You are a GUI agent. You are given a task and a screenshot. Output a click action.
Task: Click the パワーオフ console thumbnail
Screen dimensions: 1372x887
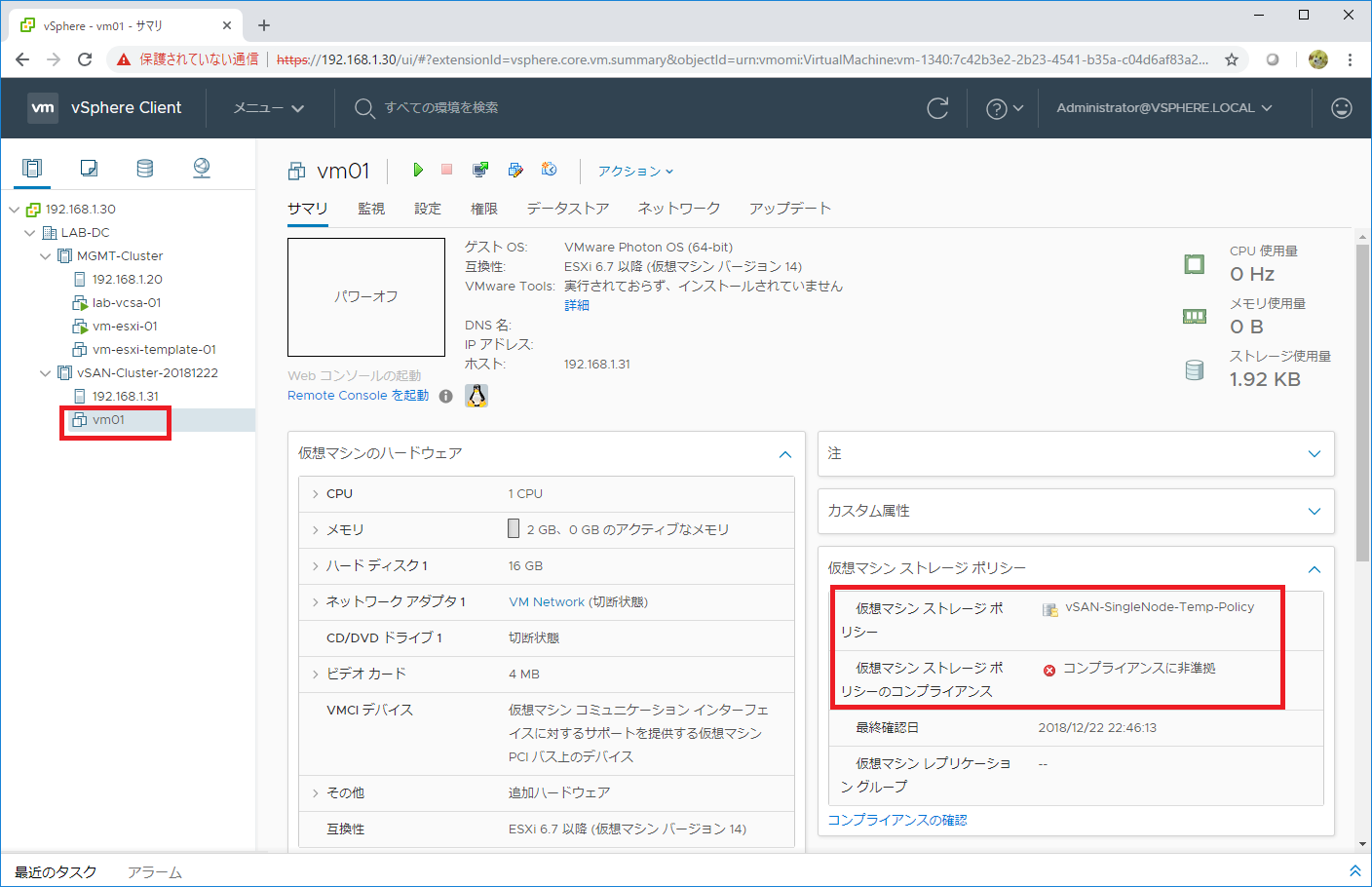(x=366, y=297)
